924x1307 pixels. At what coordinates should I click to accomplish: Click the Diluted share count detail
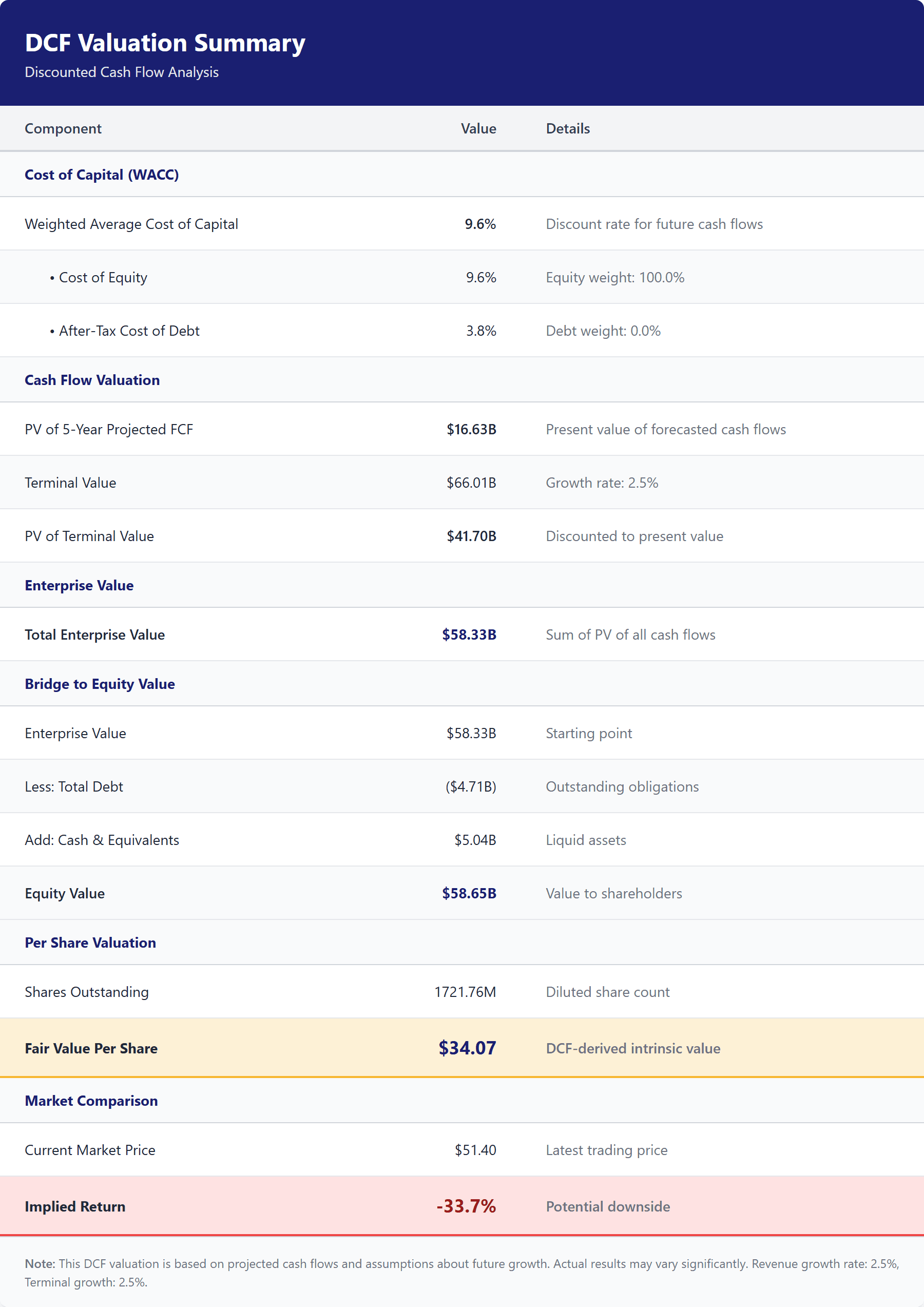tap(608, 993)
